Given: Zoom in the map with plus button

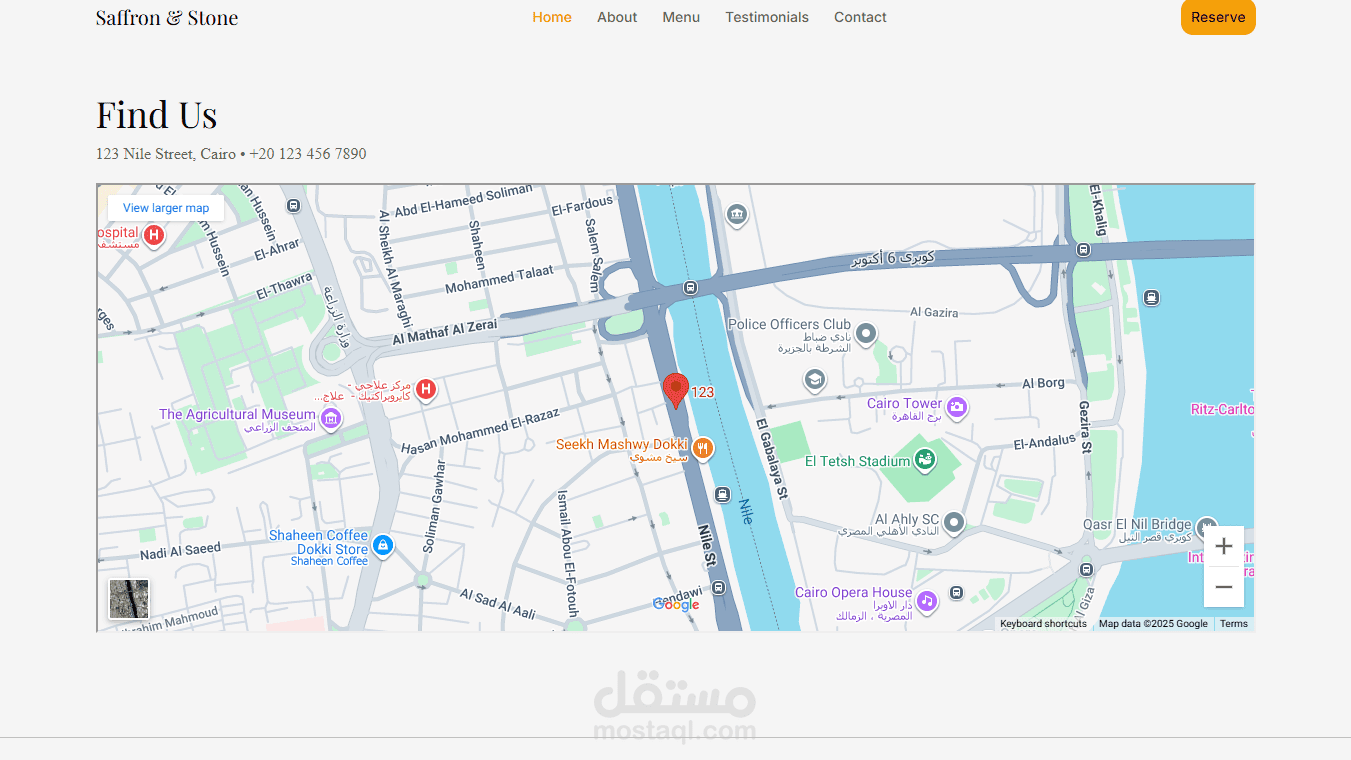Looking at the screenshot, I should click(x=1223, y=546).
